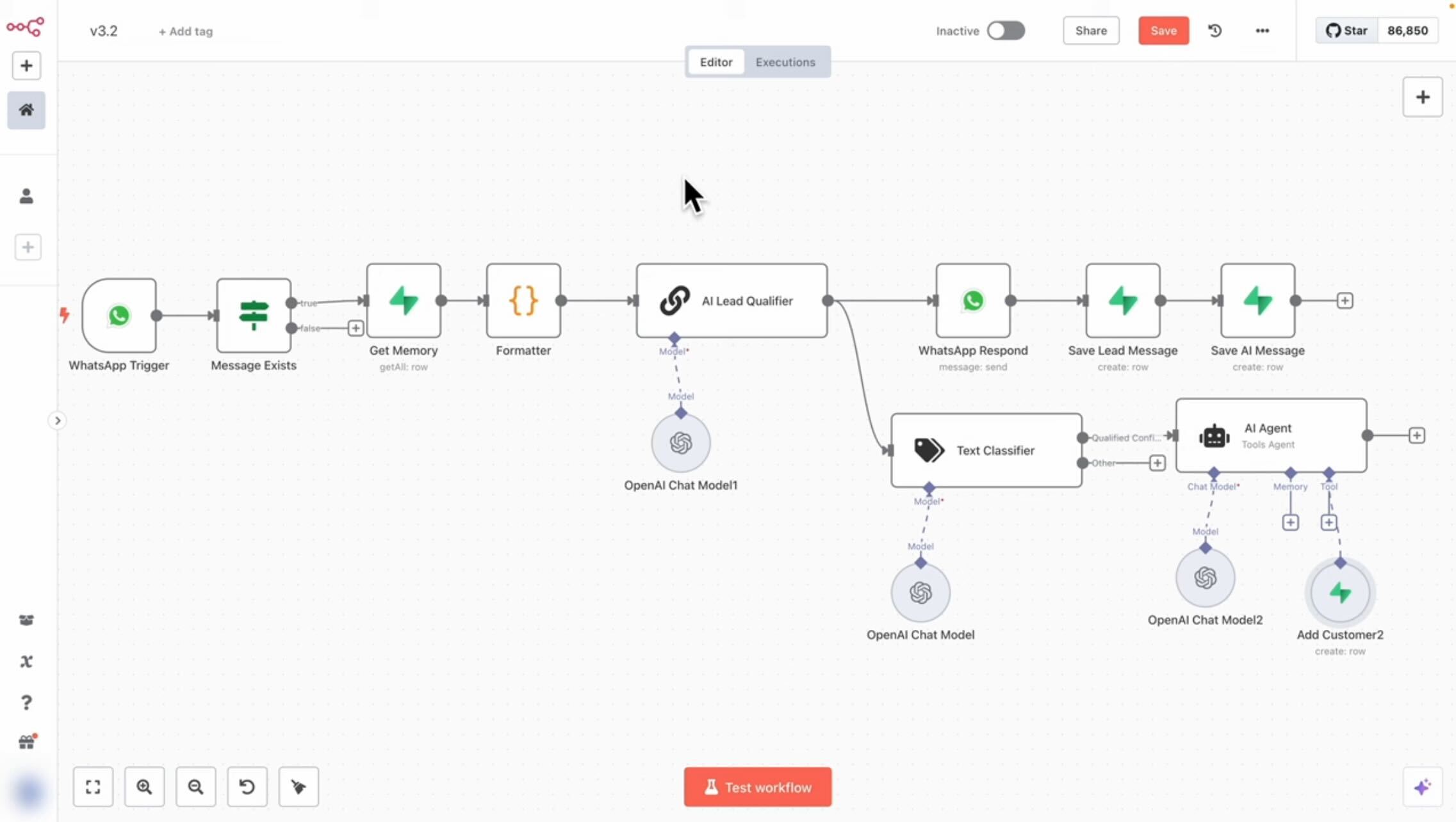Switch to the Executions tab
Screen dimensions: 1456x822
(785, 62)
